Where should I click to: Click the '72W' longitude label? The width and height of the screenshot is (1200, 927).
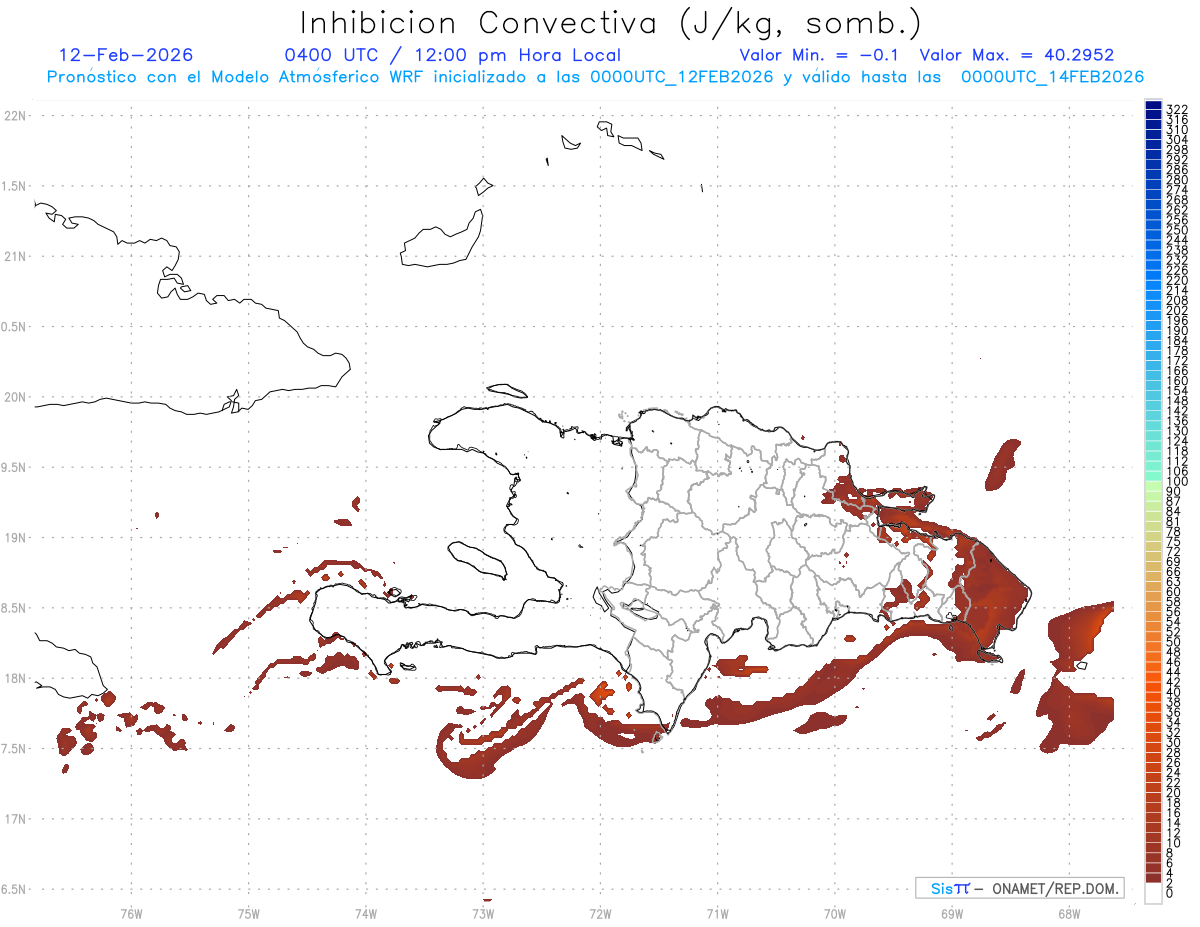pyautogui.click(x=600, y=912)
